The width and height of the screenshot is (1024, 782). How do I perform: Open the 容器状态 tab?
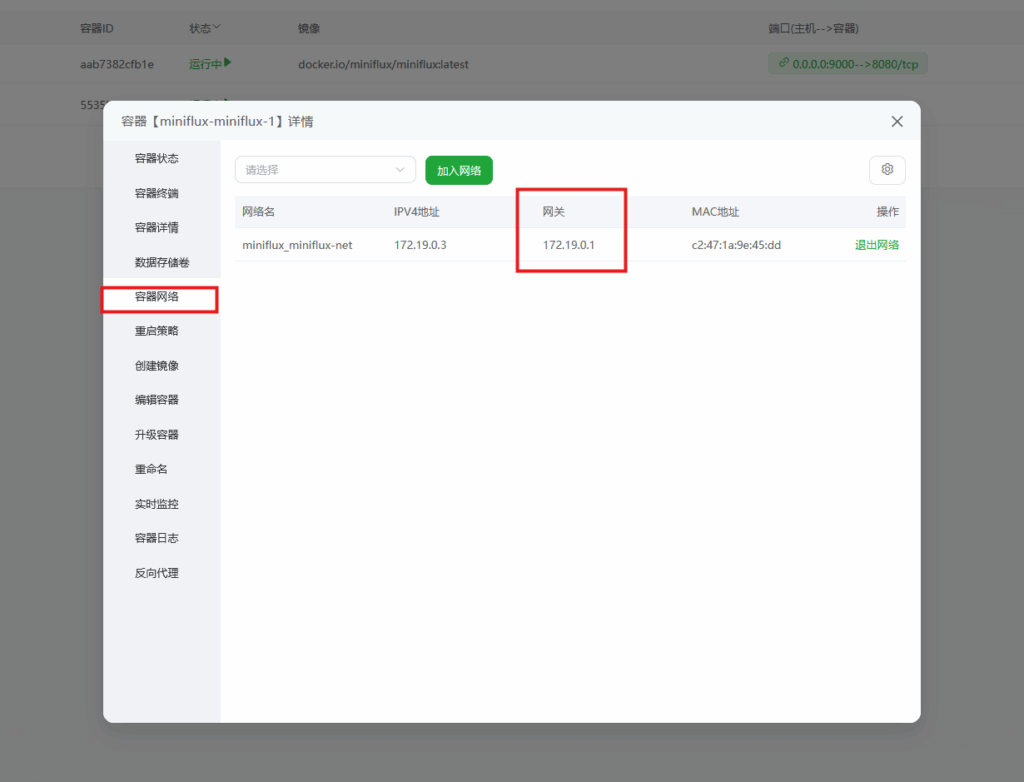tap(157, 158)
